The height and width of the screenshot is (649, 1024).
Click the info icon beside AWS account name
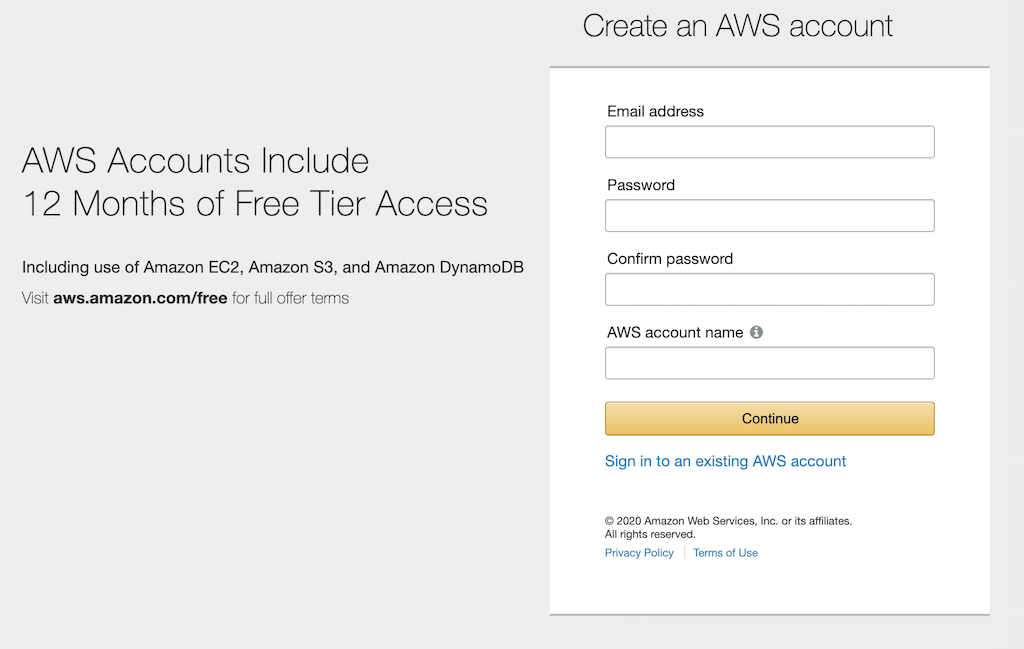[756, 332]
